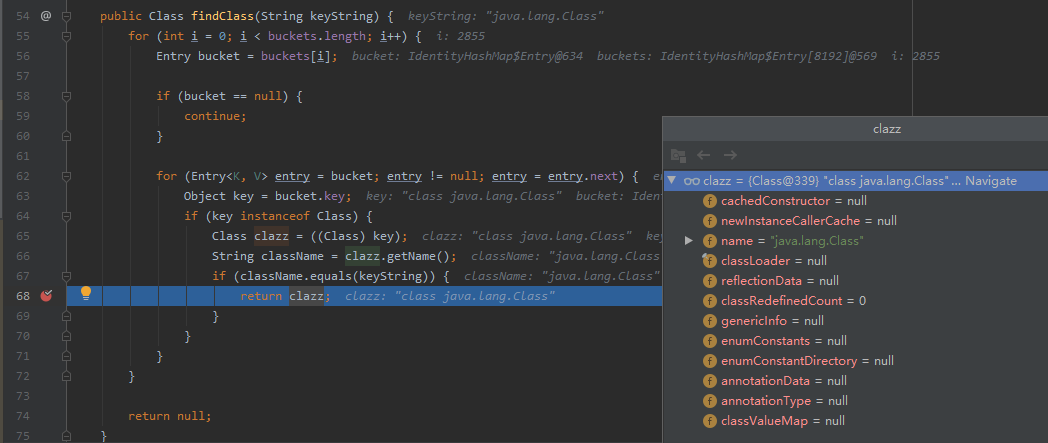Screen dimensions: 1048x443
Task: Click the forward arrow in clazz popup
Action: pyautogui.click(x=730, y=155)
